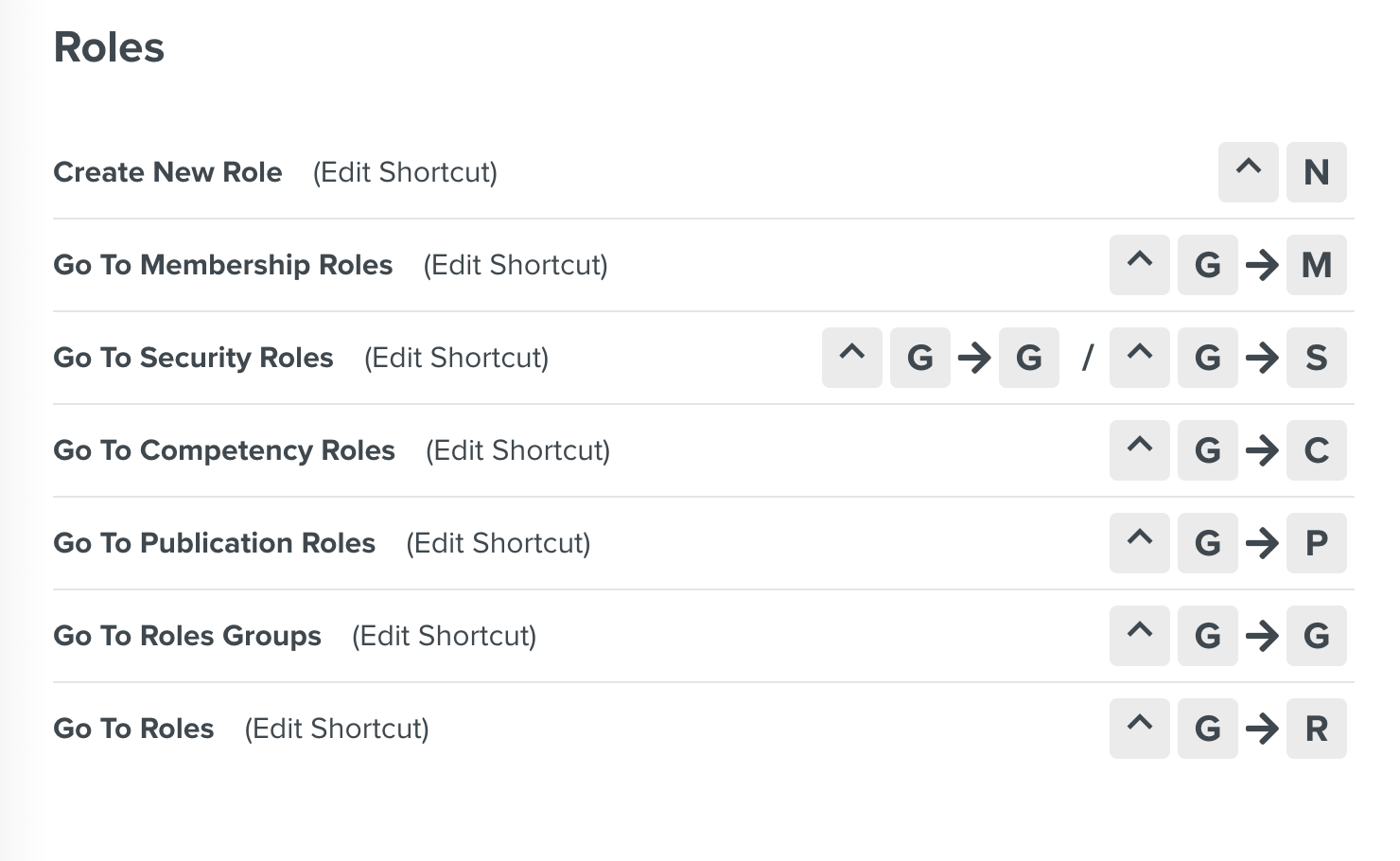Image resolution: width=1400 pixels, height=861 pixels.
Task: Click Edit Shortcut for Go To Roles
Action: 337,729
